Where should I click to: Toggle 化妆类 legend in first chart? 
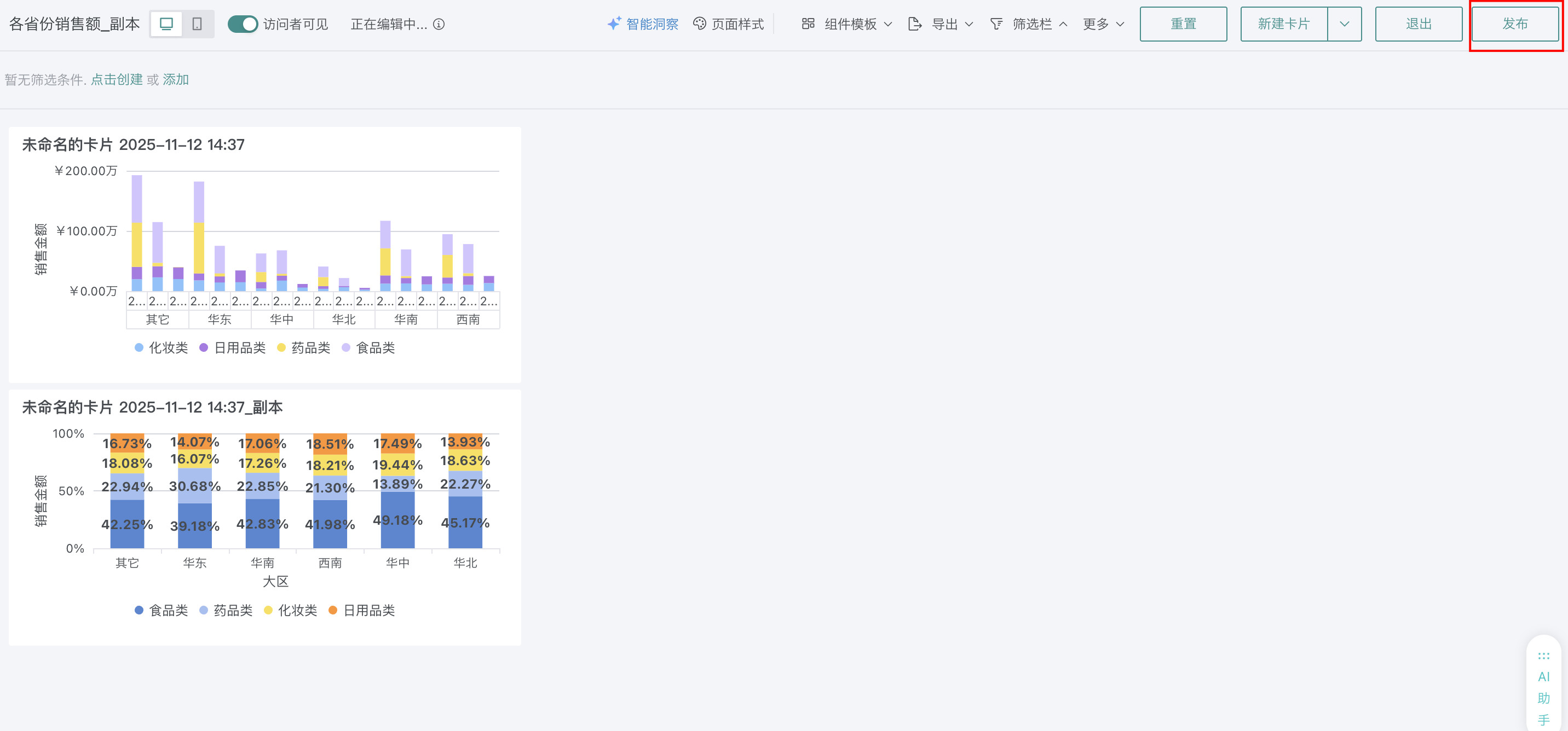[x=162, y=348]
